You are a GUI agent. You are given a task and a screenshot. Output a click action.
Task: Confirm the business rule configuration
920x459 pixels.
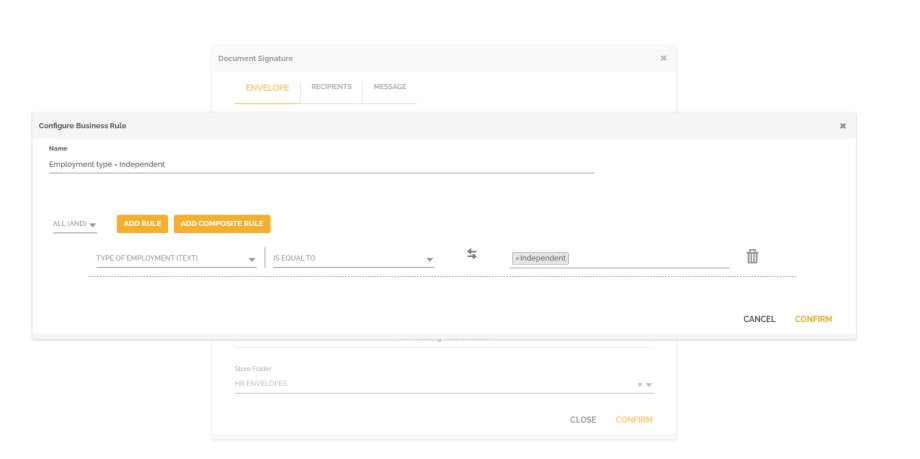coord(813,319)
